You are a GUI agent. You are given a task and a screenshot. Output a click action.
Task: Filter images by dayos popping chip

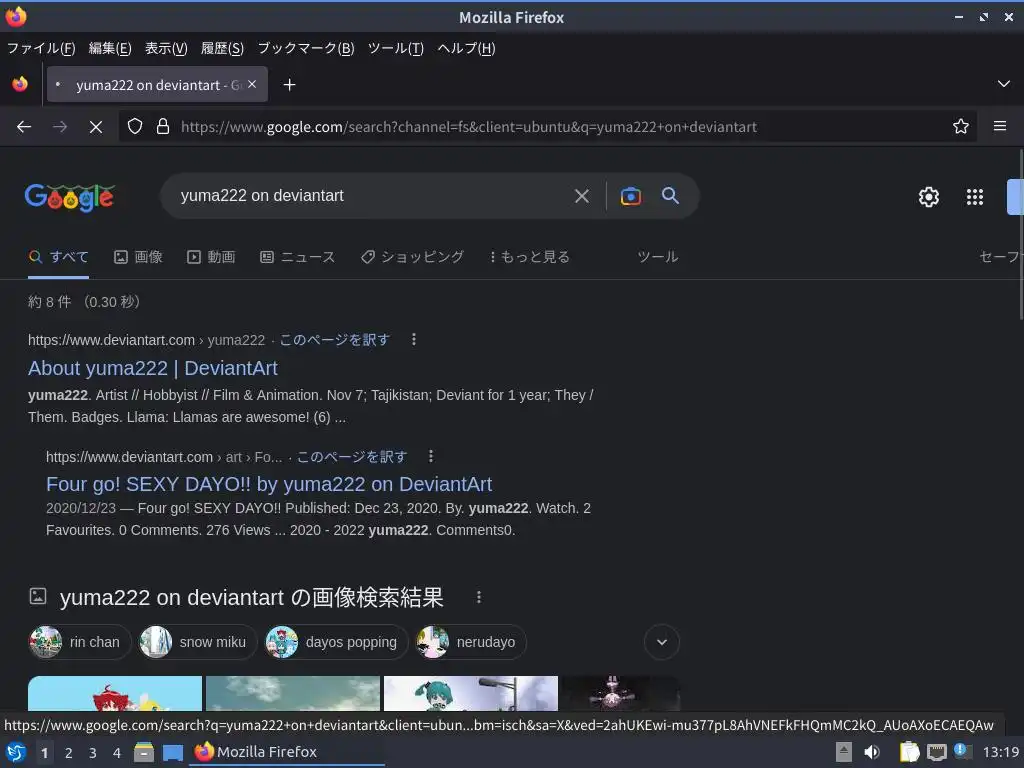(336, 642)
